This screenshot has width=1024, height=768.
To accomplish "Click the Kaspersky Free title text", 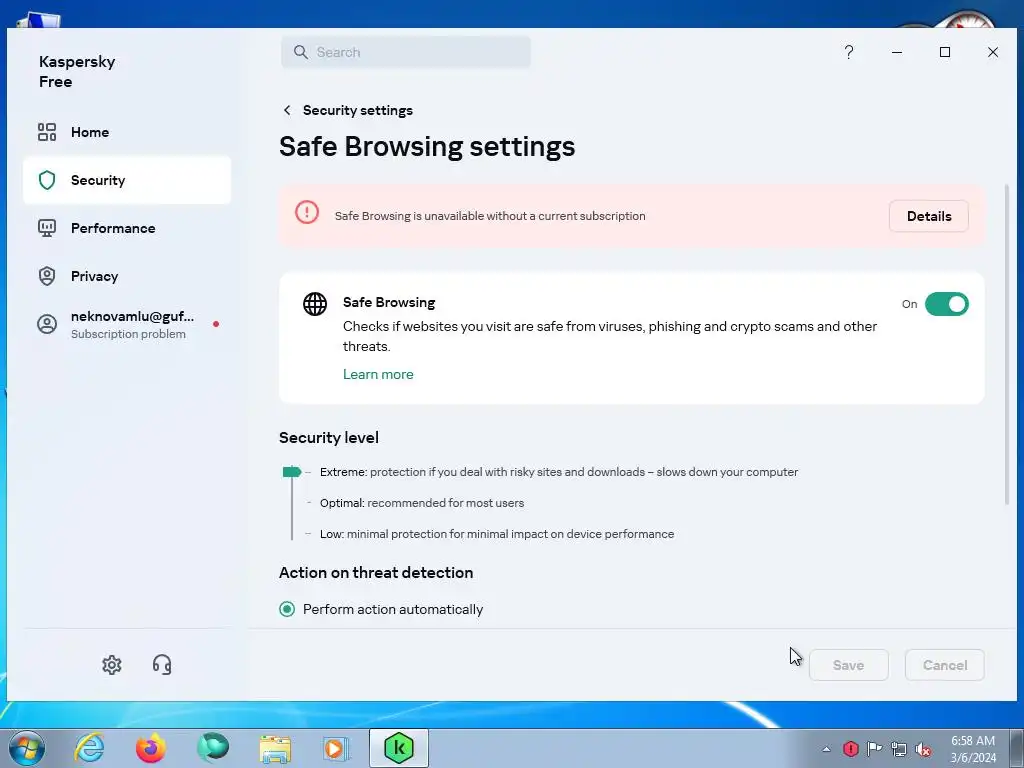I will click(77, 72).
